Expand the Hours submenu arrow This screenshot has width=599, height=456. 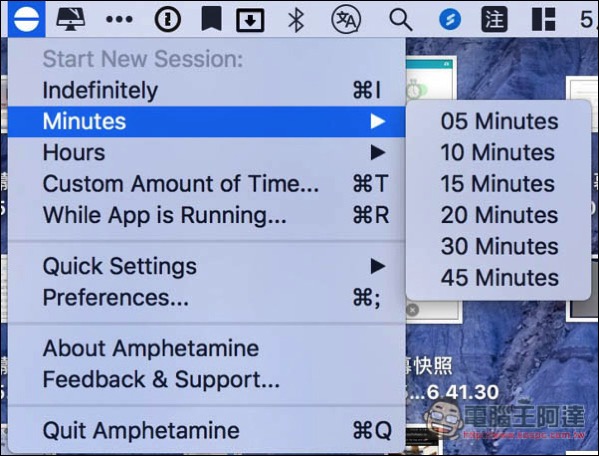[378, 153]
